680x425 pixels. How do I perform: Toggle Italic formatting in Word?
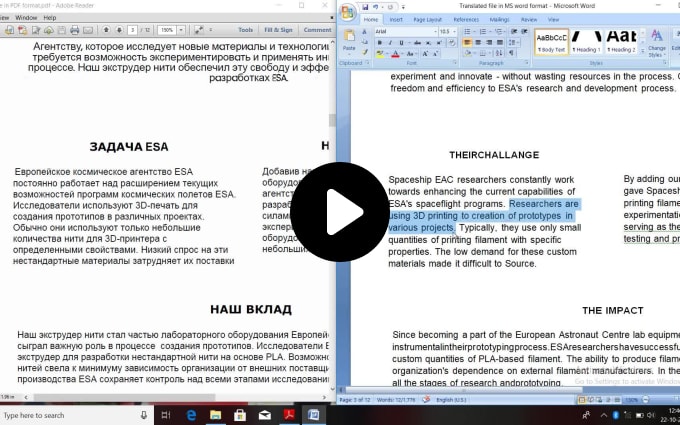point(390,42)
